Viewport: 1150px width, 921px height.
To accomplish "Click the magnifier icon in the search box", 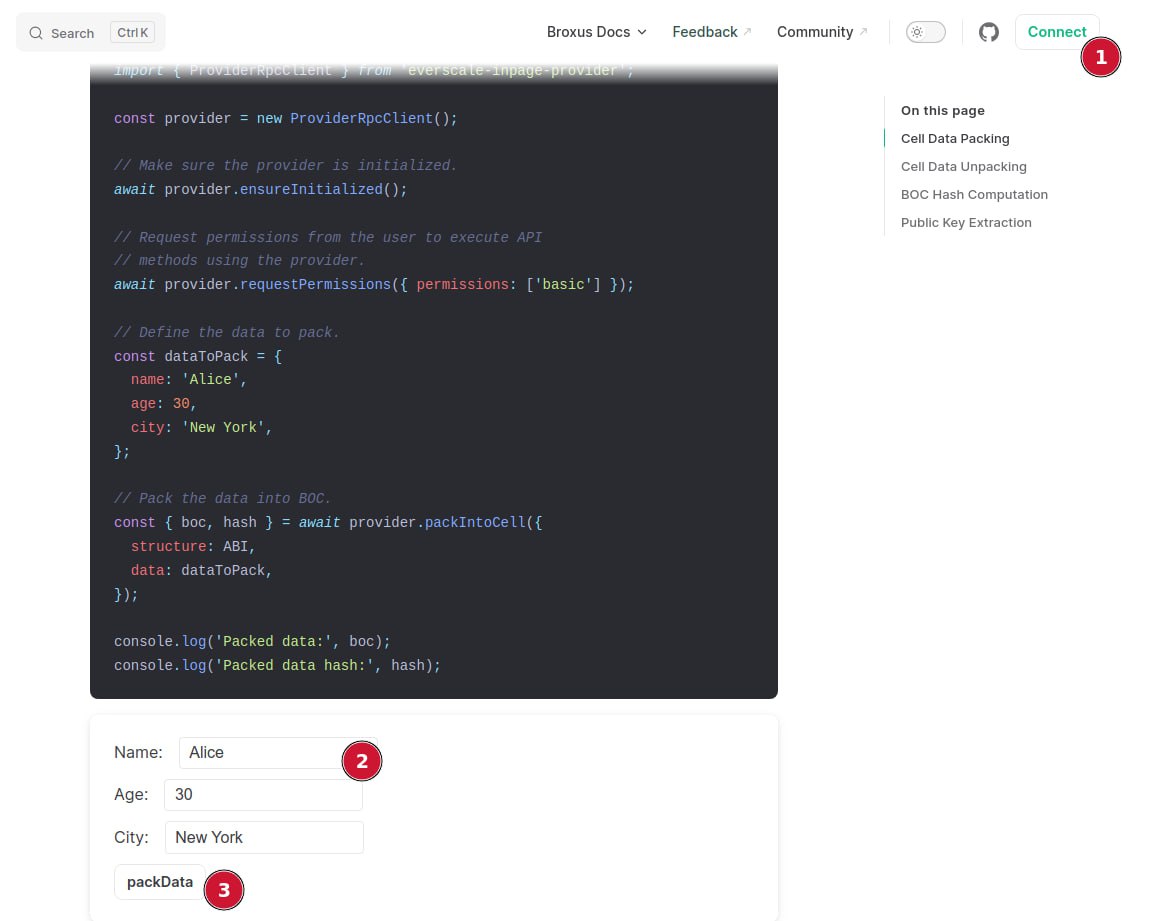I will click(x=36, y=33).
